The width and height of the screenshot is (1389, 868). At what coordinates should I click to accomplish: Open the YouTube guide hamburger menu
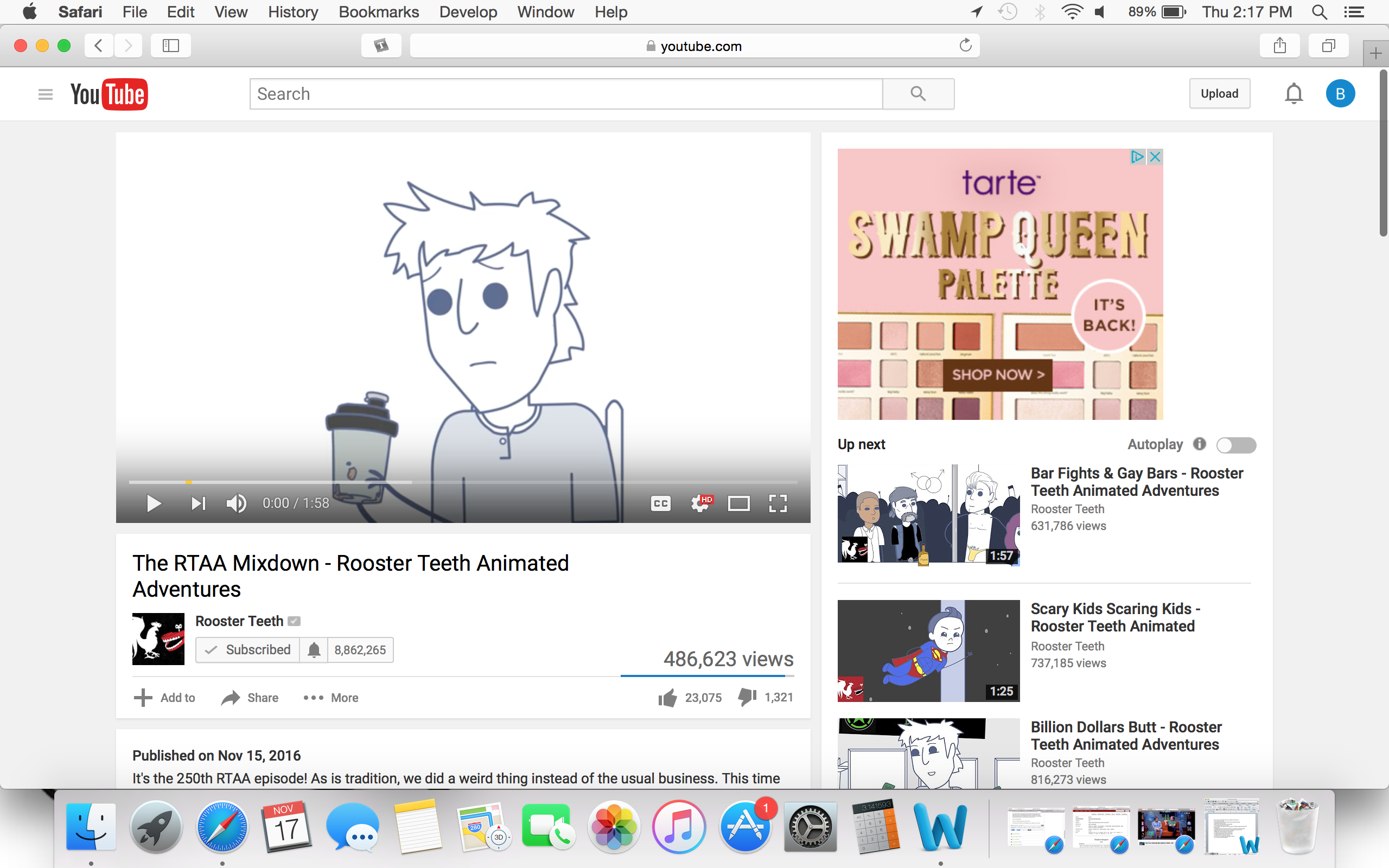pos(46,94)
